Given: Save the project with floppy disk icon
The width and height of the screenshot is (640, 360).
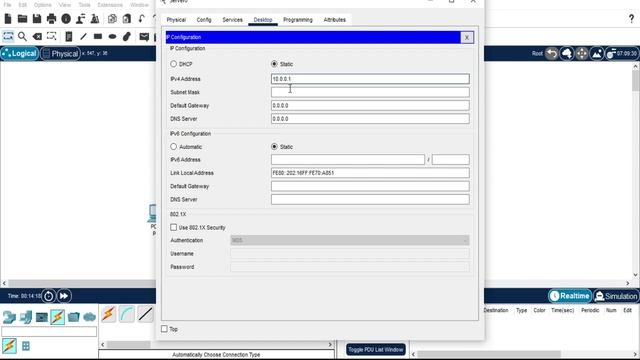Looking at the screenshot, I should coord(37,19).
